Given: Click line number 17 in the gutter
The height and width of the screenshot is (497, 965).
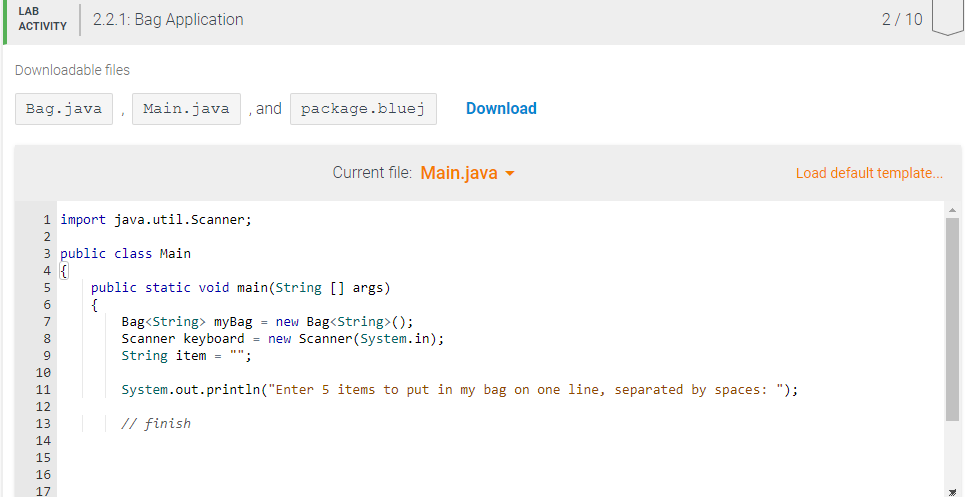Looking at the screenshot, I should [x=43, y=491].
